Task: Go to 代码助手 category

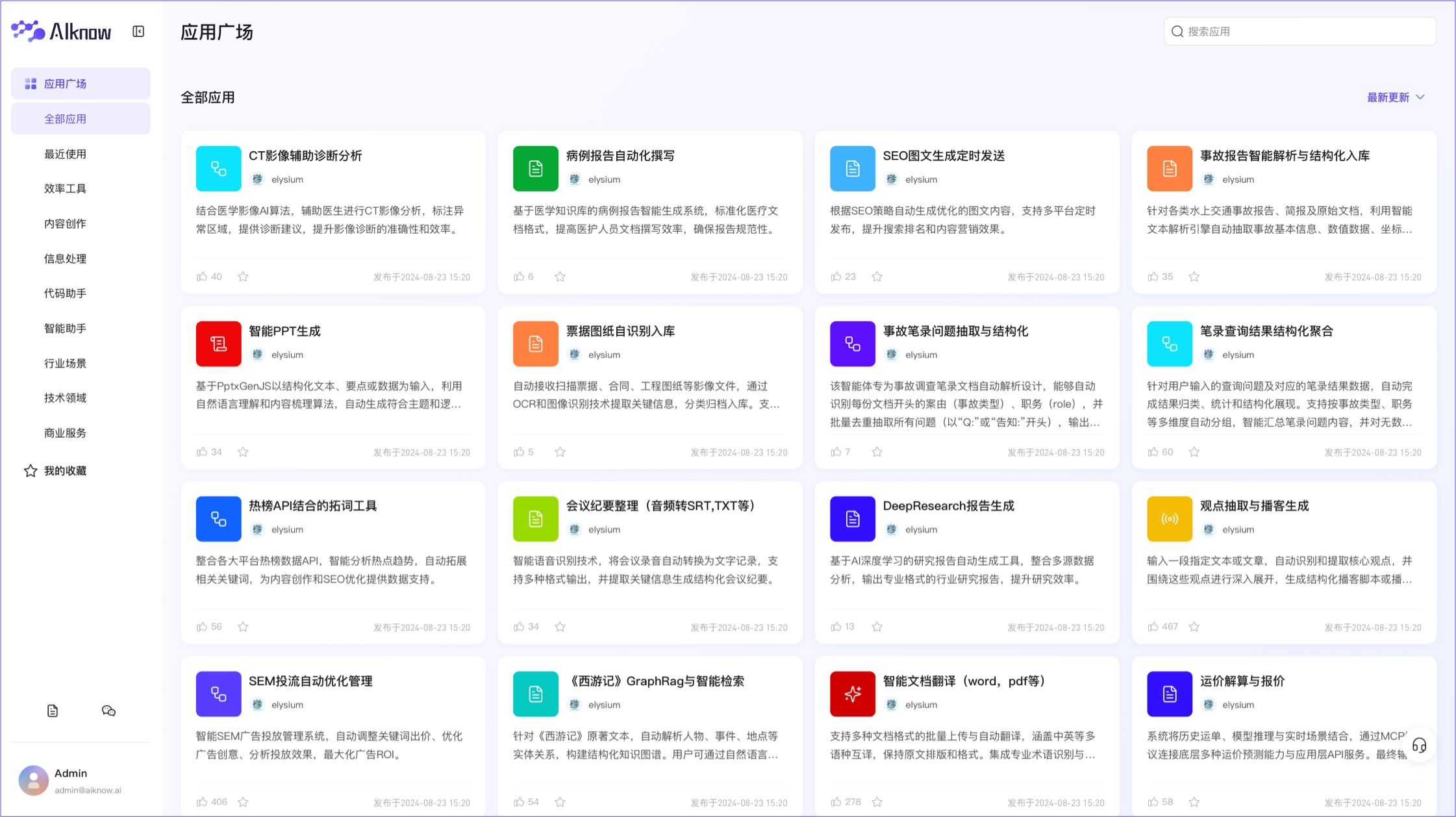Action: [x=65, y=294]
